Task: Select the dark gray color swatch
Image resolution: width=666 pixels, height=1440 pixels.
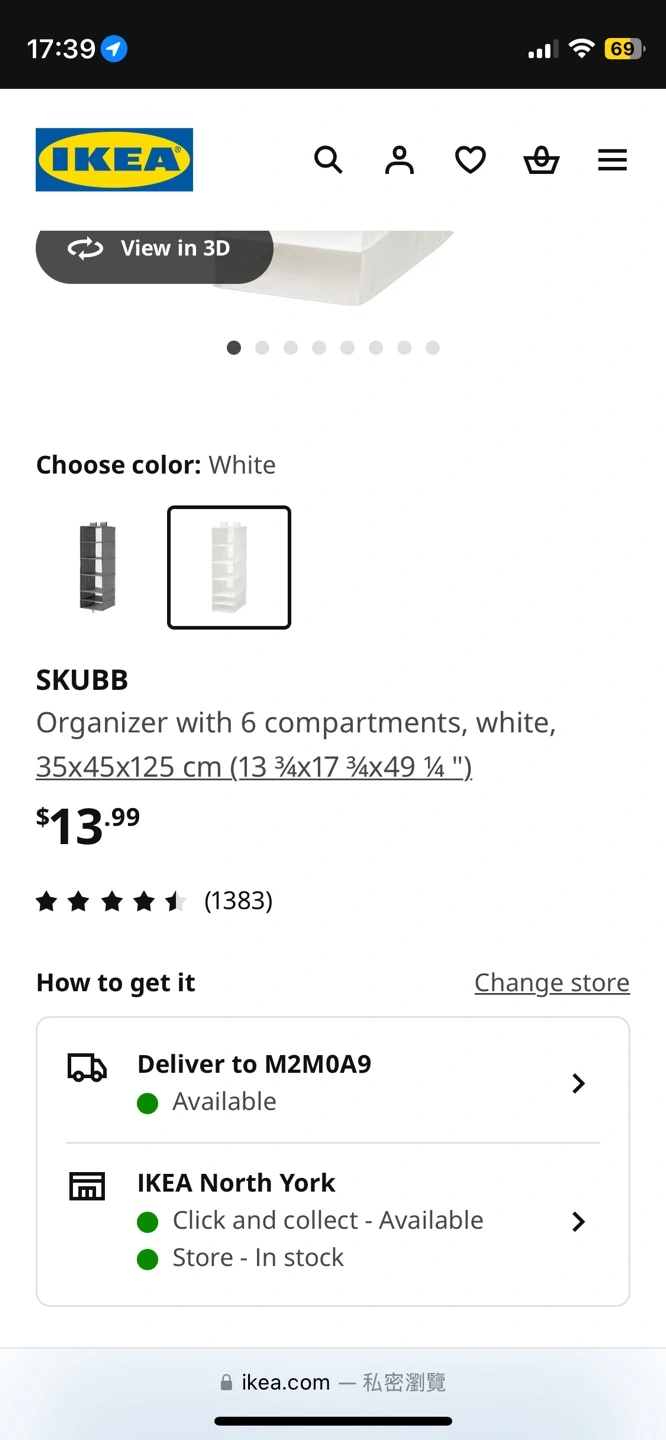Action: point(98,567)
